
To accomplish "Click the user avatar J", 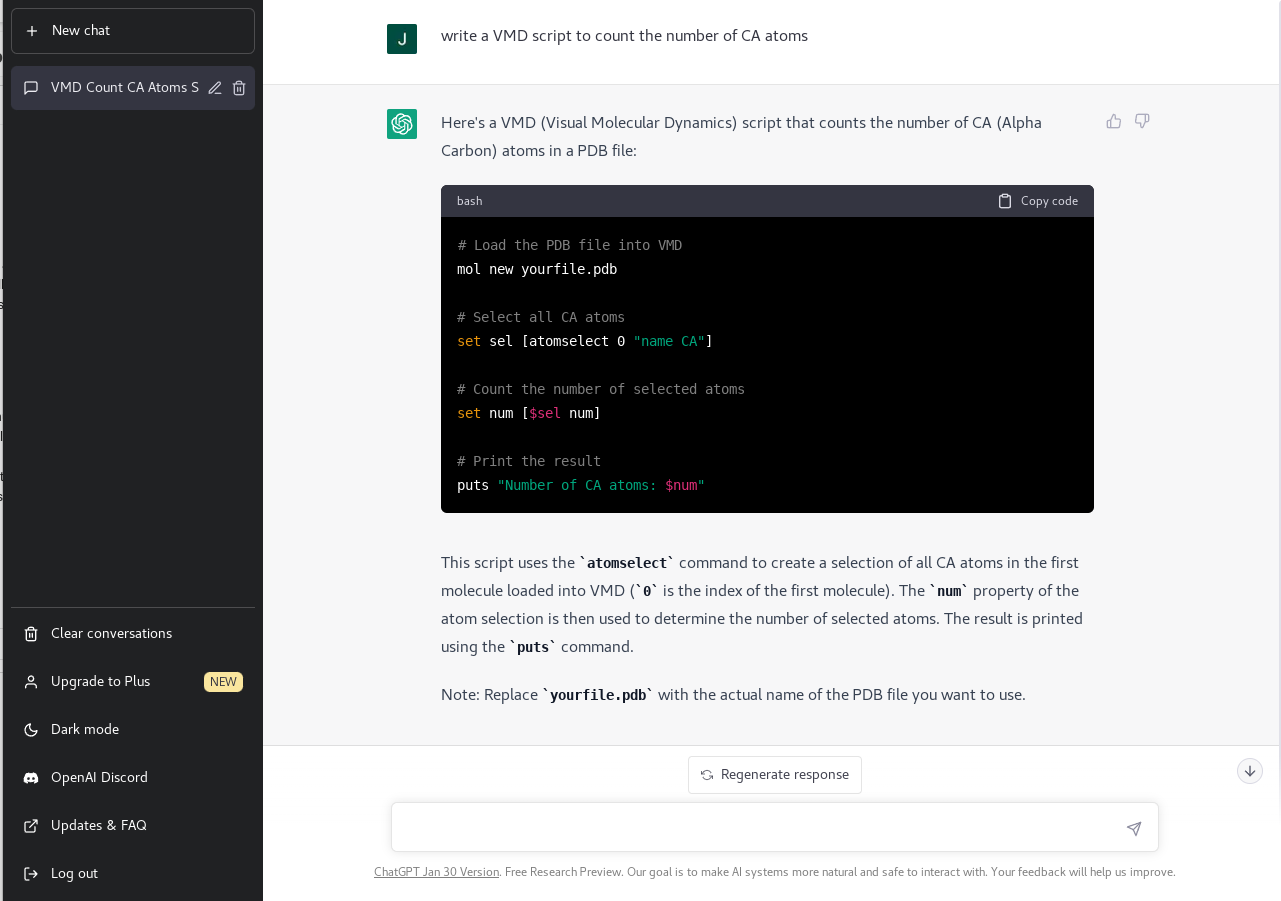I will 402,39.
